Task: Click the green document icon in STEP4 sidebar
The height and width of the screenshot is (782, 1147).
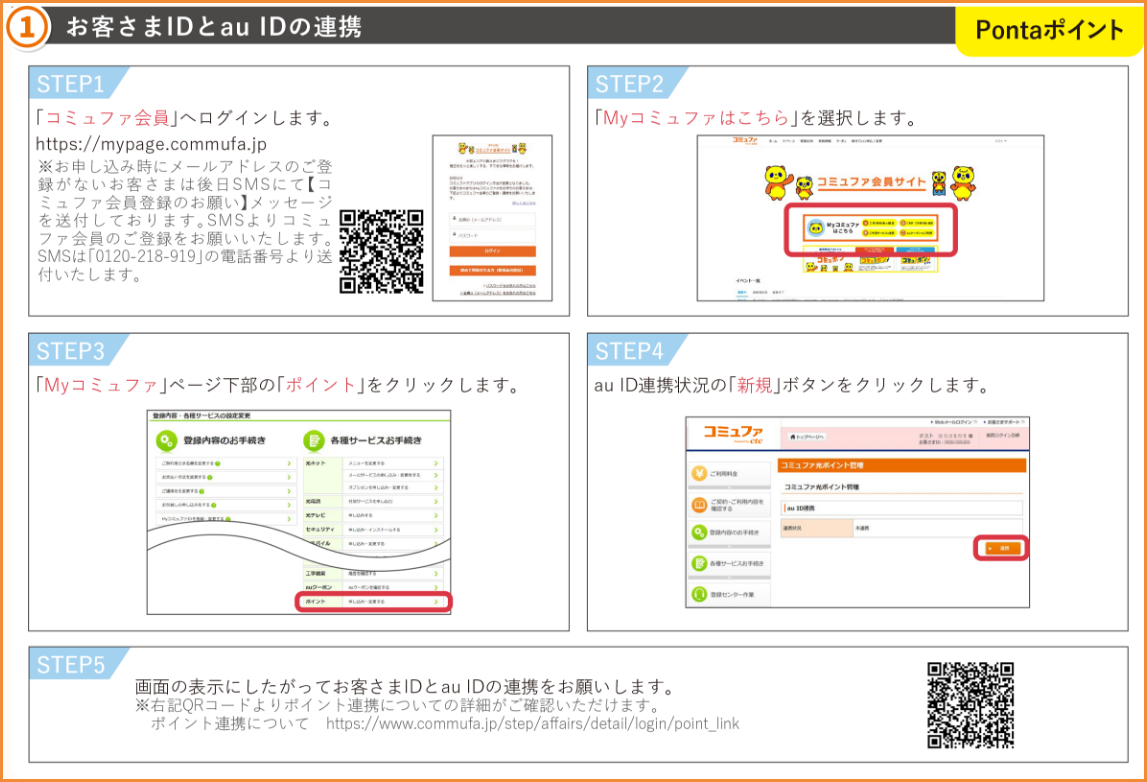Action: pyautogui.click(x=699, y=563)
